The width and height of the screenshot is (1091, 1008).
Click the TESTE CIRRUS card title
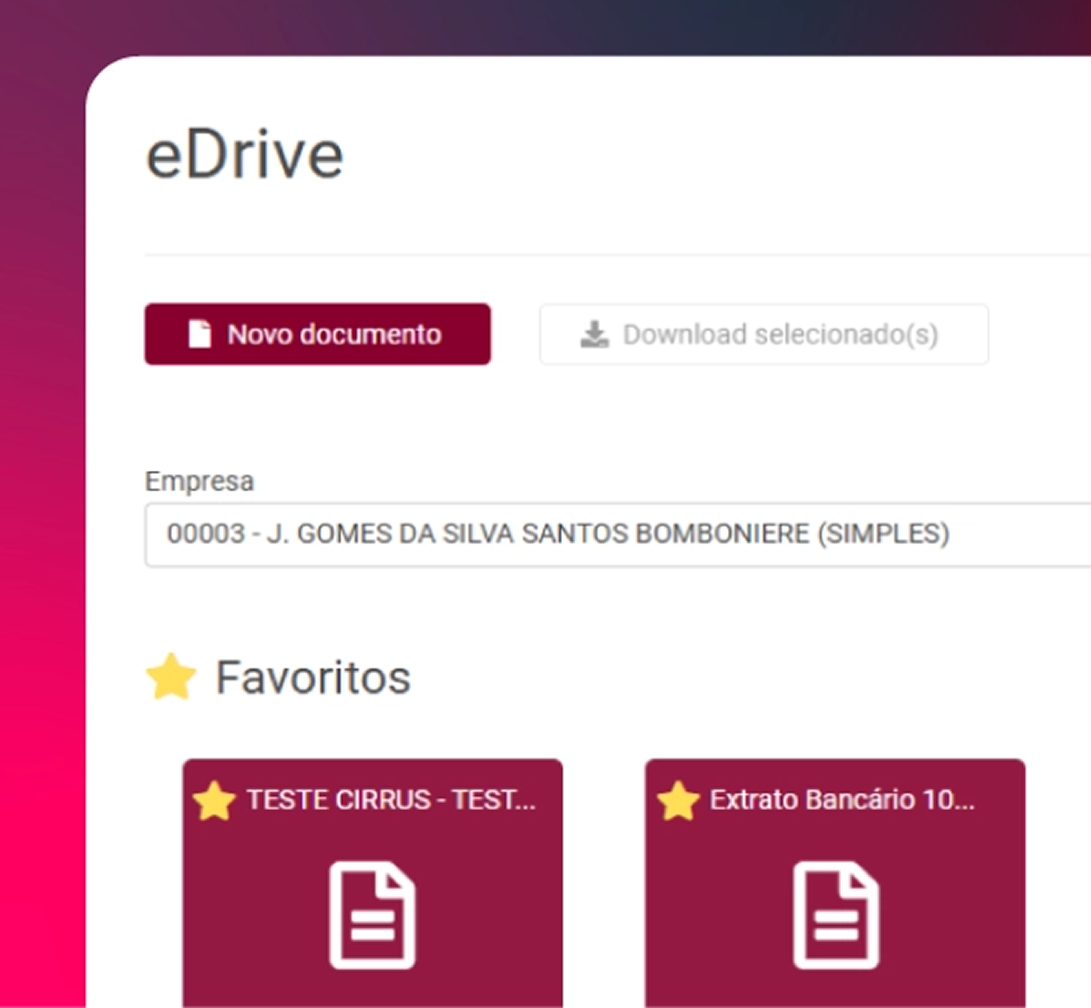pyautogui.click(x=391, y=801)
